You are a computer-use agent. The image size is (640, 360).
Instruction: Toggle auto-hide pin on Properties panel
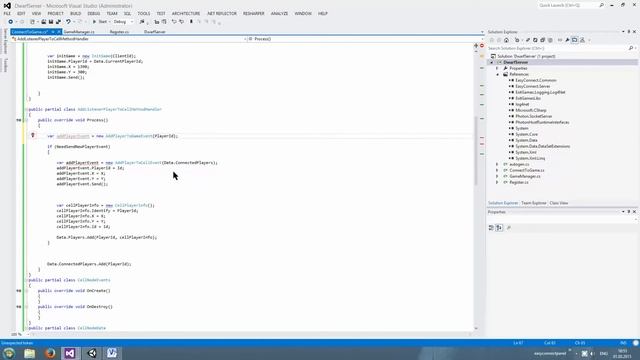point(629,212)
